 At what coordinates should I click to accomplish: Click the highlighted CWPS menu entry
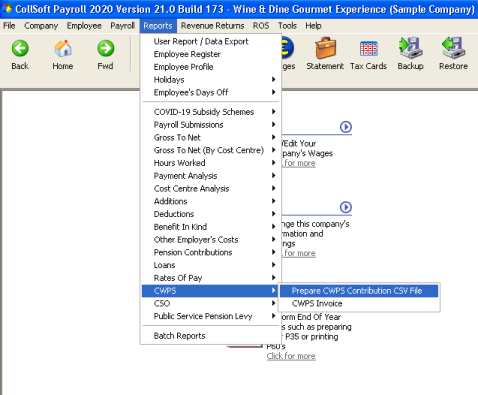coord(211,291)
